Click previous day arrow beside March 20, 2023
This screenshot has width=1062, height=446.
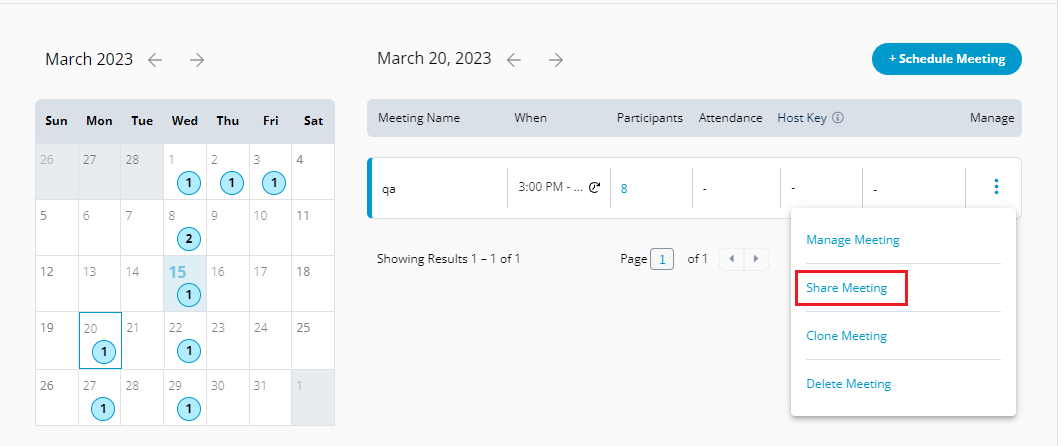tap(514, 60)
